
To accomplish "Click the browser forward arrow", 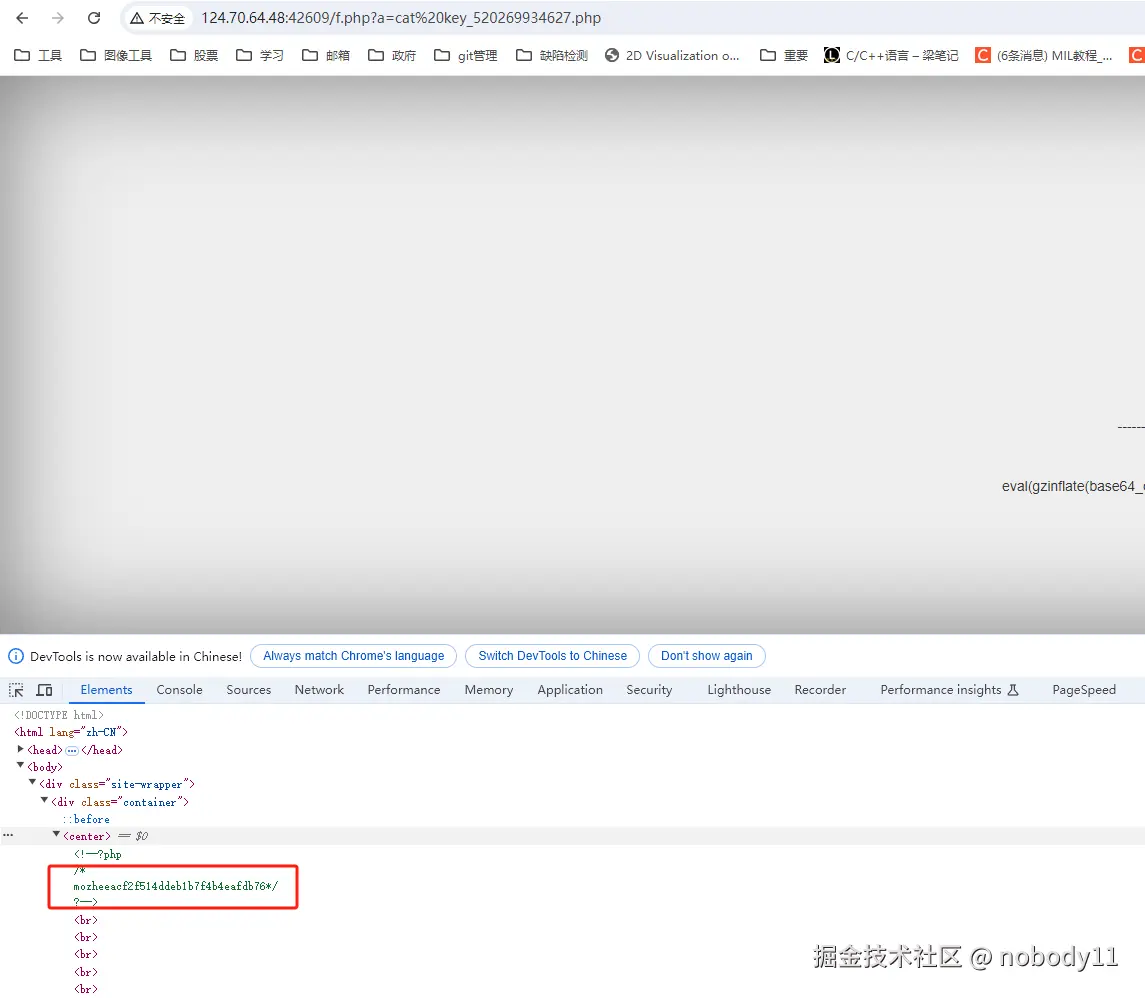I will pos(58,18).
